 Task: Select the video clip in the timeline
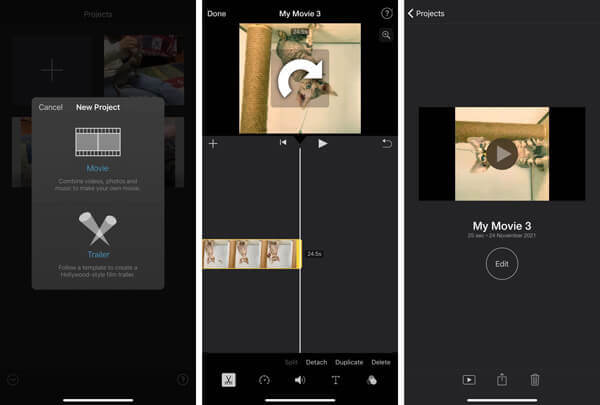[251, 254]
